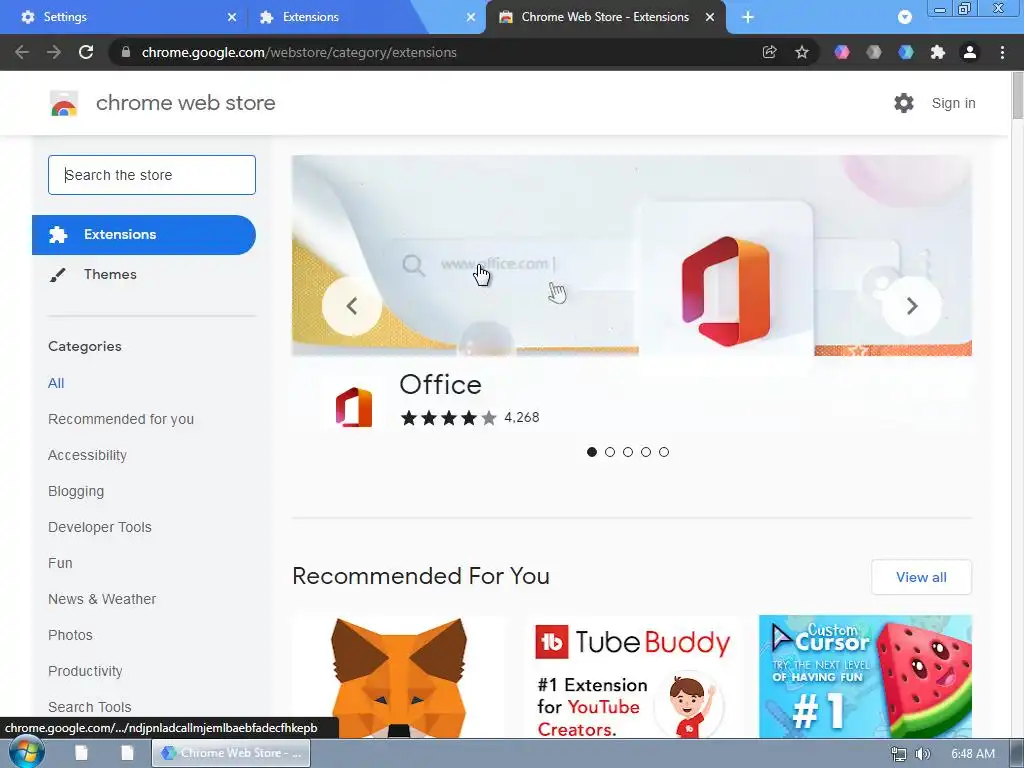Click the address bar URL
The image size is (1024, 768).
pos(298,52)
